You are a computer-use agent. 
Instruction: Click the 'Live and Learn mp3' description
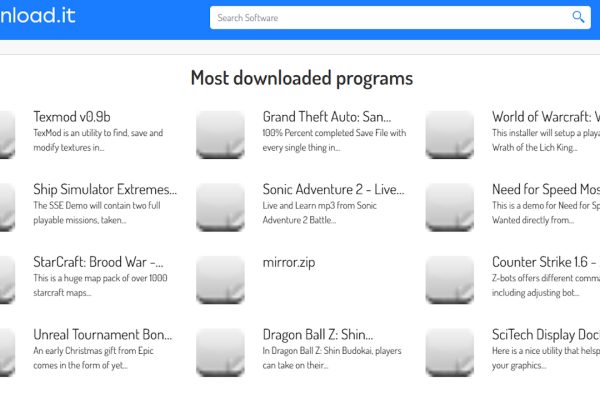coord(320,213)
